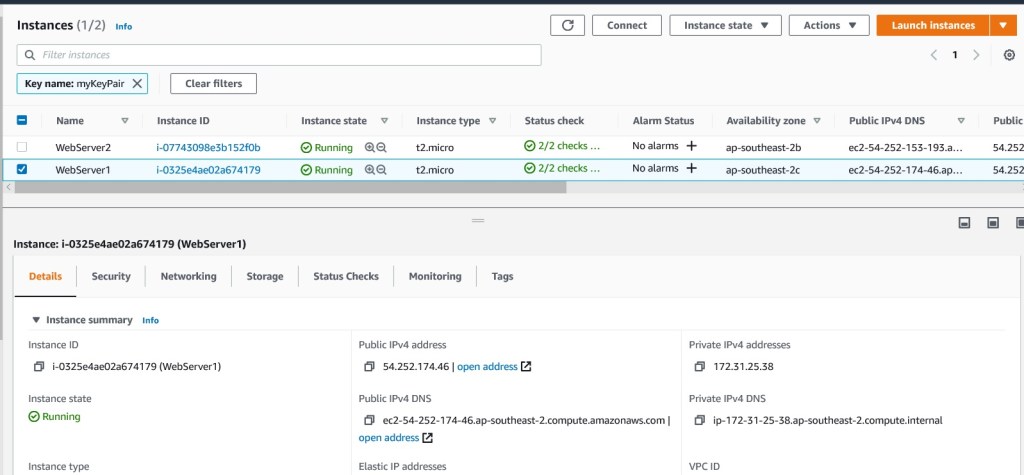Check the WebServer2 row checkbox
The height and width of the screenshot is (475, 1024).
22,147
